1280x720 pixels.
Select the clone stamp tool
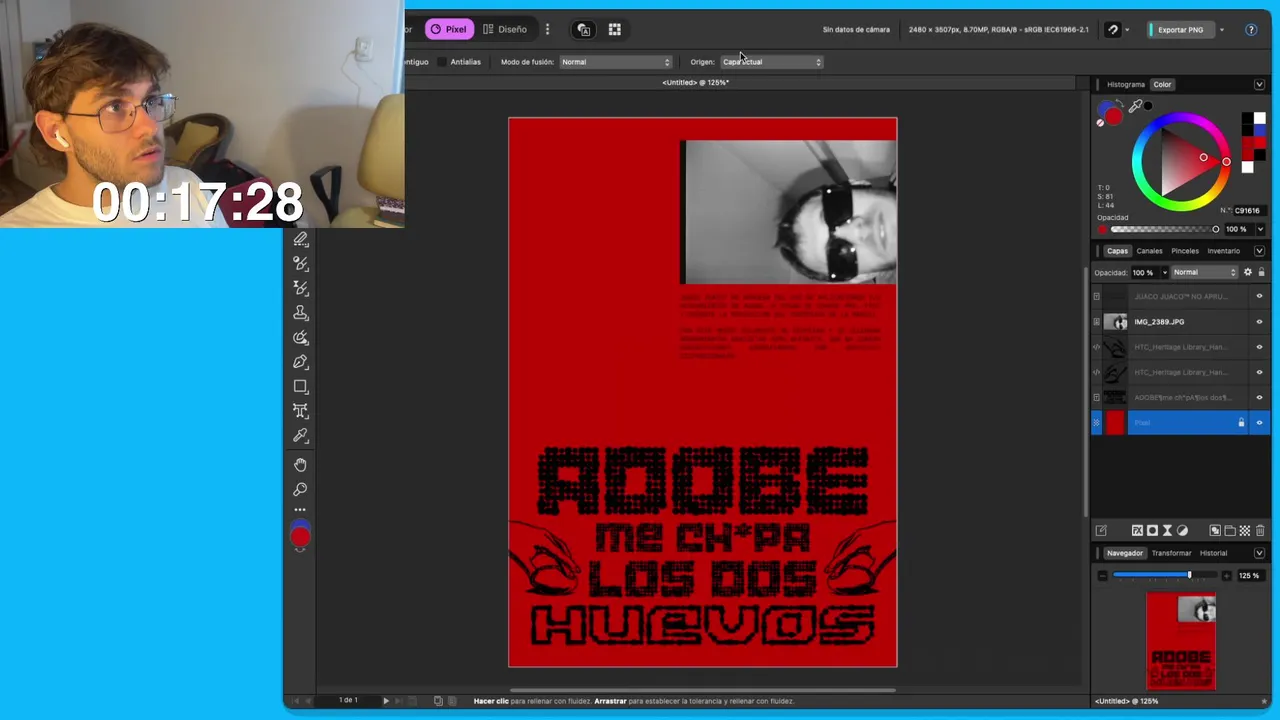(300, 313)
